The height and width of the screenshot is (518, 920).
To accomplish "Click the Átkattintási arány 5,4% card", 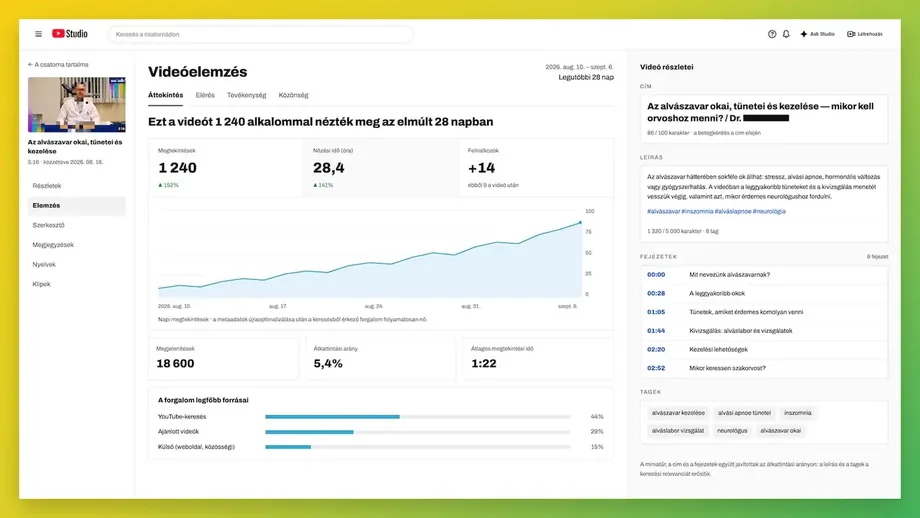I will point(381,358).
